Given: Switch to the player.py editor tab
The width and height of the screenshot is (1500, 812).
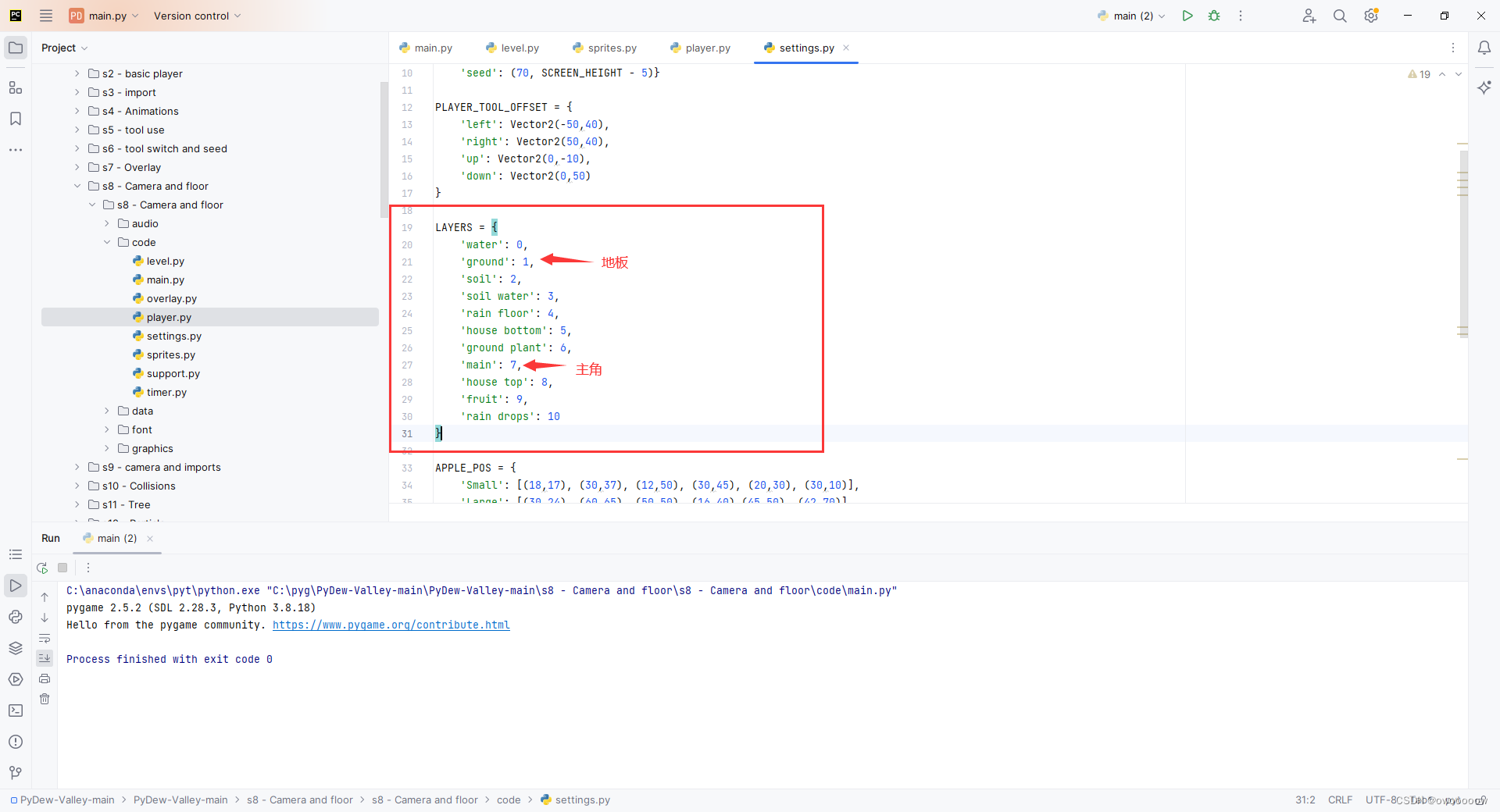Looking at the screenshot, I should click(701, 48).
